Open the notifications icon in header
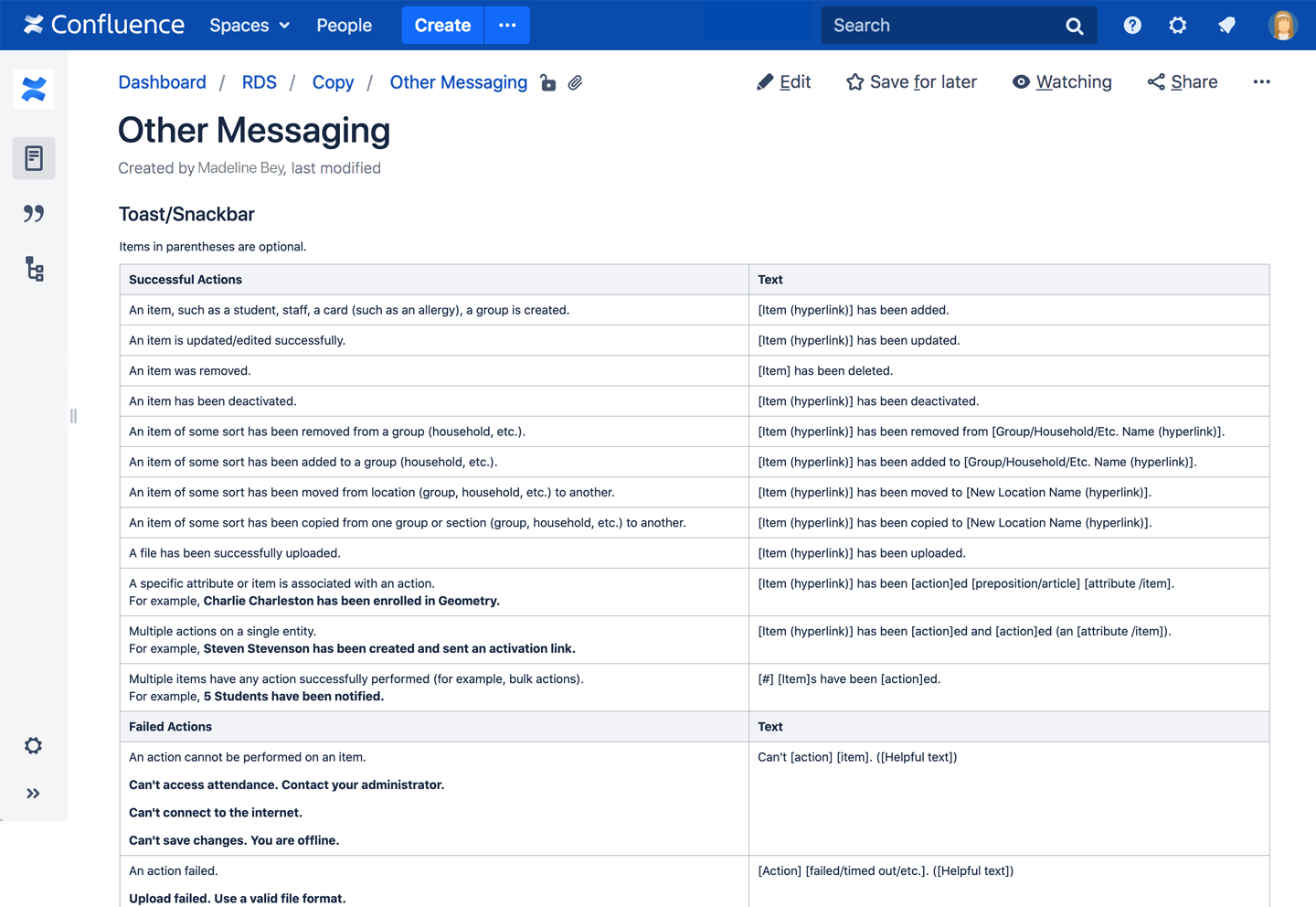 click(x=1226, y=25)
